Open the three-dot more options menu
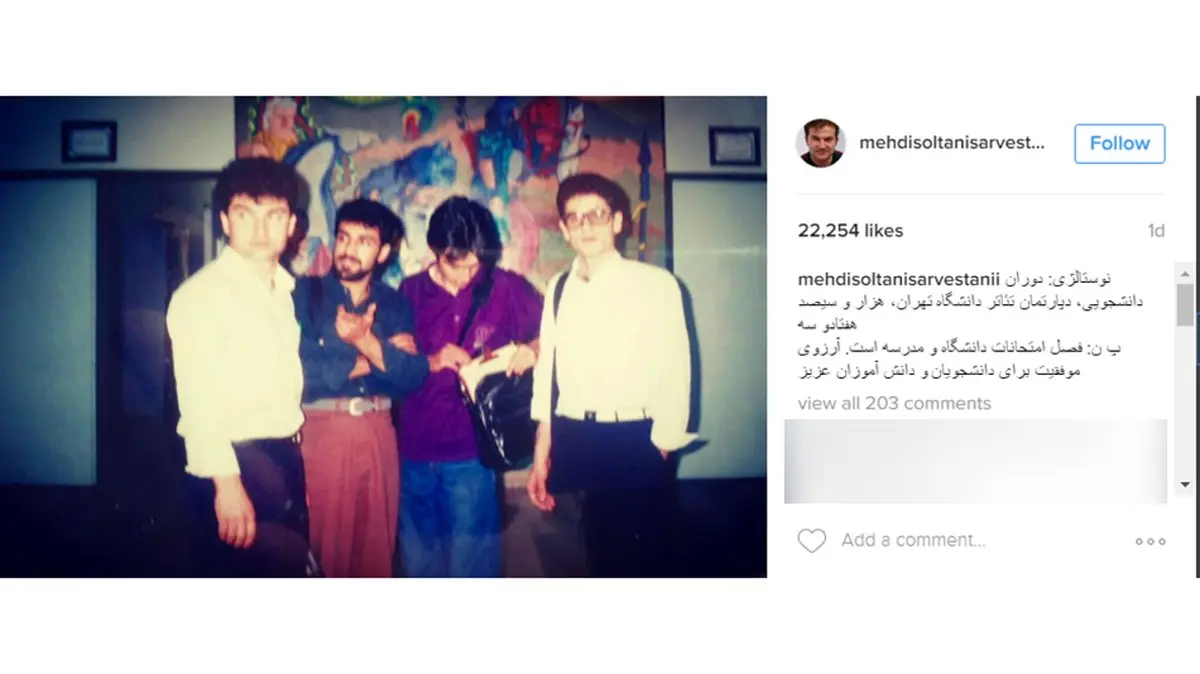Screen dimensions: 1200x674 pyautogui.click(x=1150, y=541)
